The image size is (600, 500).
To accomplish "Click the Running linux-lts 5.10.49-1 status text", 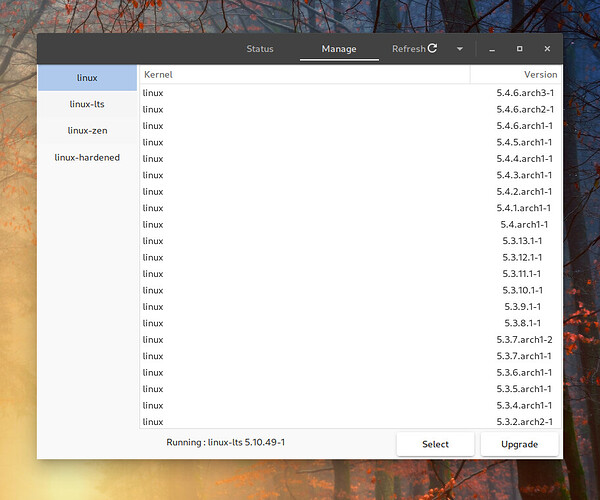I will pos(226,443).
